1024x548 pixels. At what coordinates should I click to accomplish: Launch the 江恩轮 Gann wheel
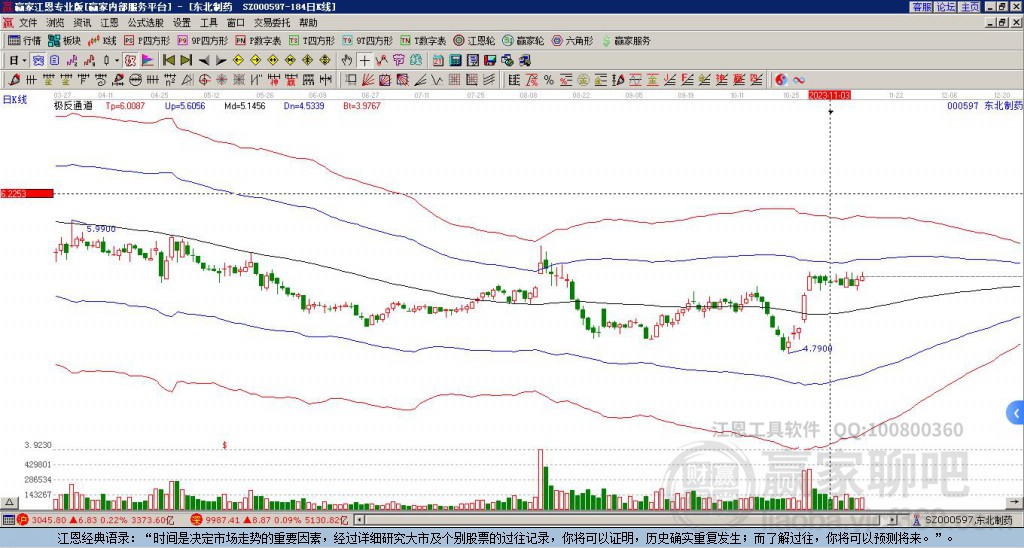pos(474,40)
